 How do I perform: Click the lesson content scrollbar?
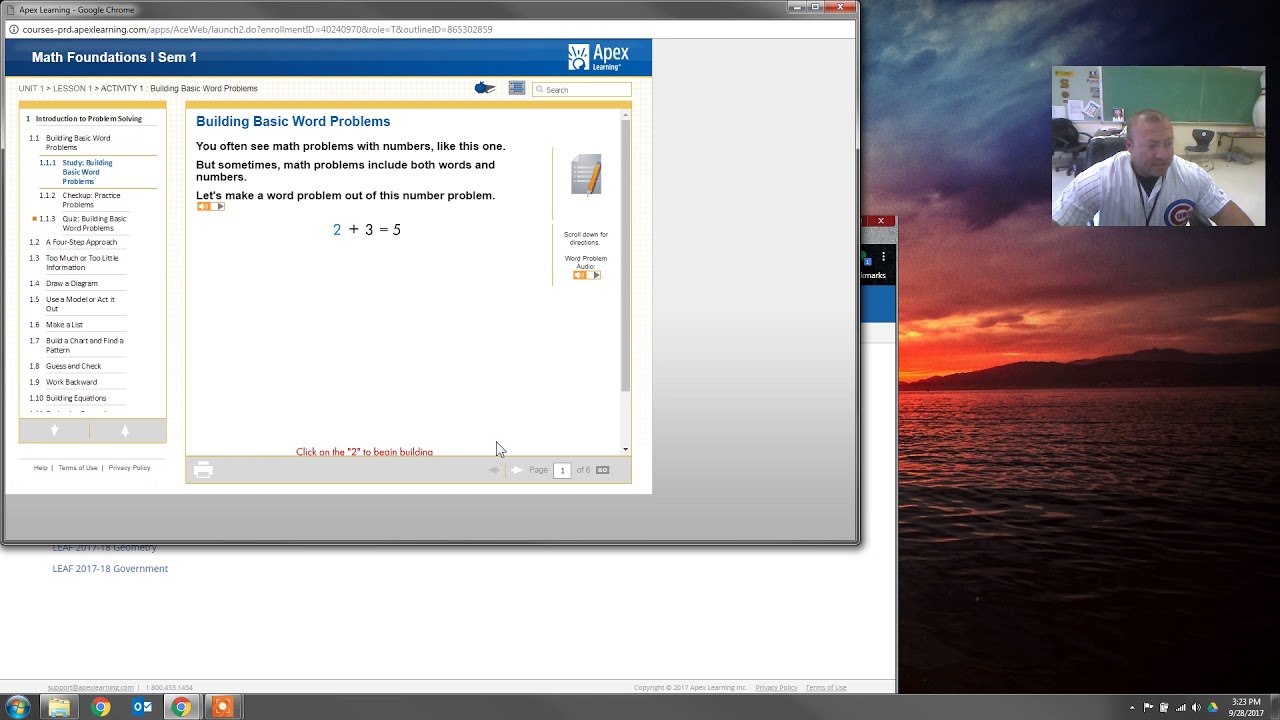click(x=626, y=255)
